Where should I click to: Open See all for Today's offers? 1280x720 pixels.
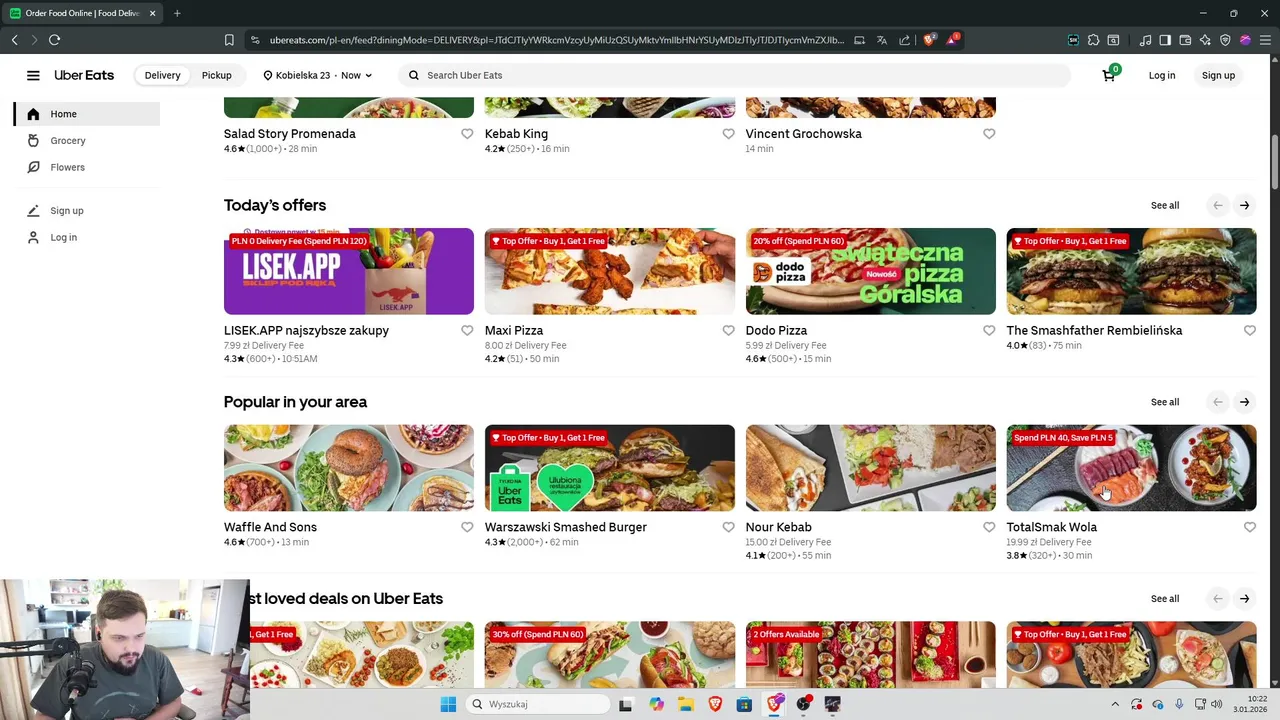(1165, 205)
